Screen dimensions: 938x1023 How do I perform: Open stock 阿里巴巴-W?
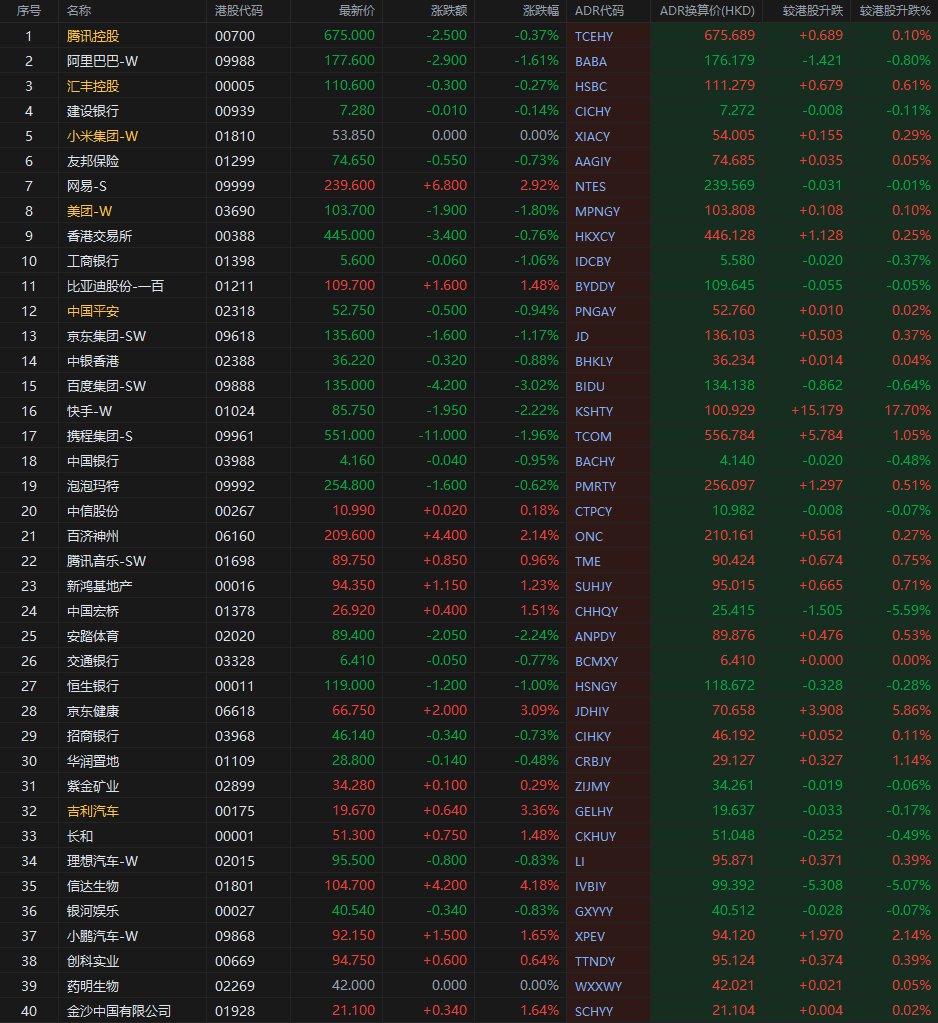point(102,61)
